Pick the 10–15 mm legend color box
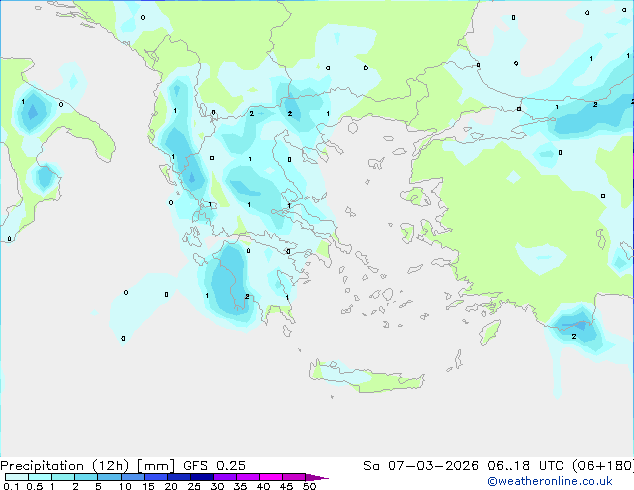634x490 pixels. pyautogui.click(x=132, y=477)
